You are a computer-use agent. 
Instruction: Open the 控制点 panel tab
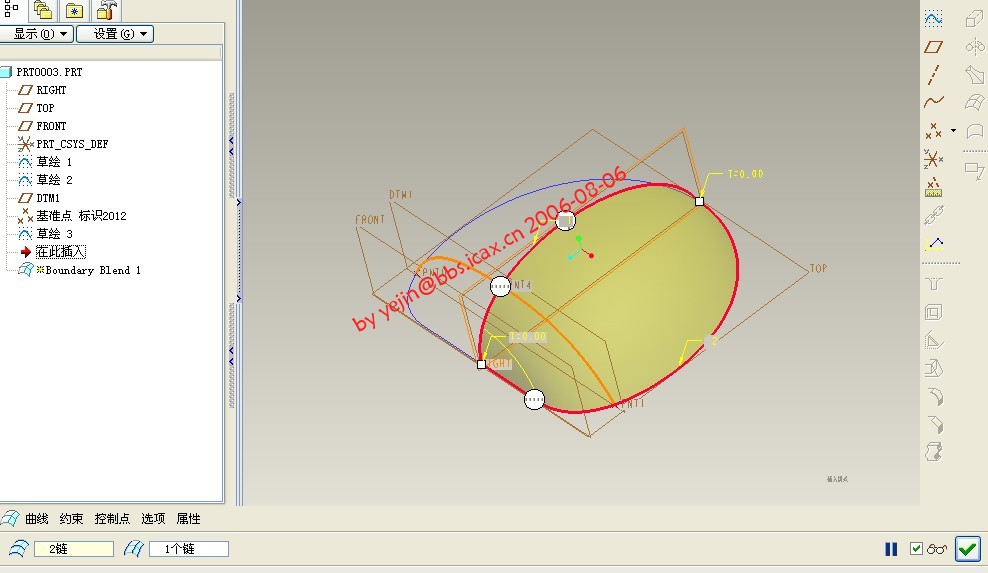coord(112,519)
